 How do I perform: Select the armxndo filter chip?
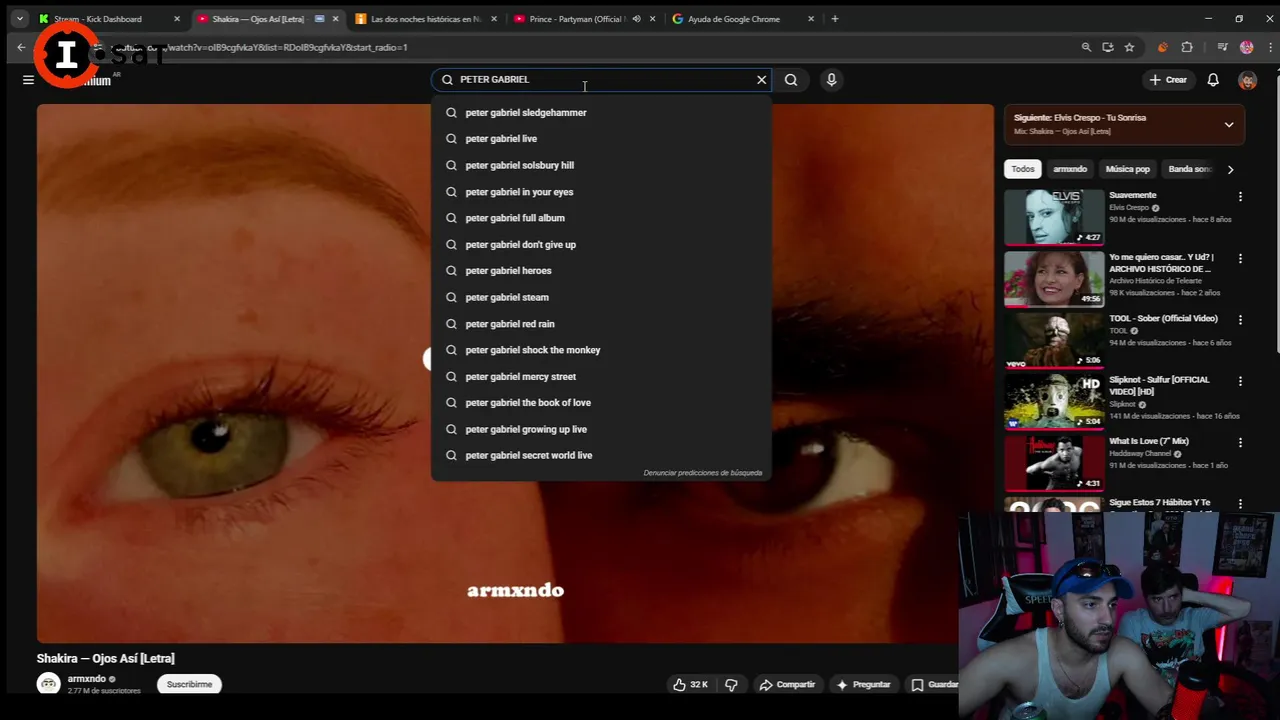tap(1070, 169)
